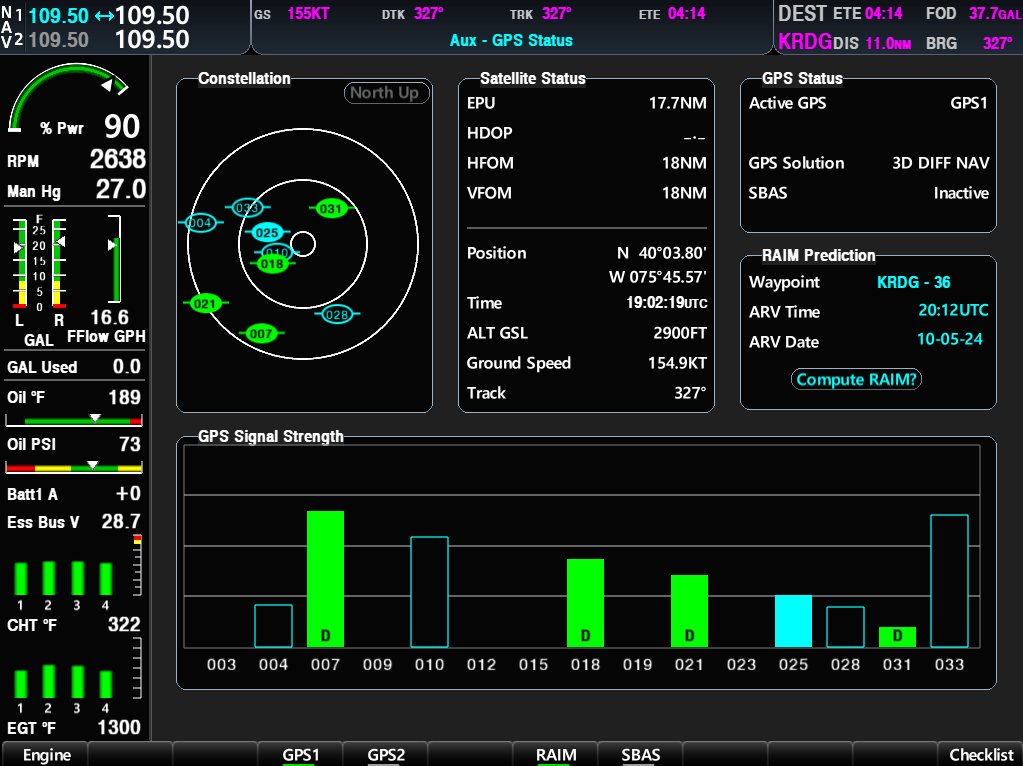Click satellite 031 in constellation view
1023x766 pixels.
(331, 209)
